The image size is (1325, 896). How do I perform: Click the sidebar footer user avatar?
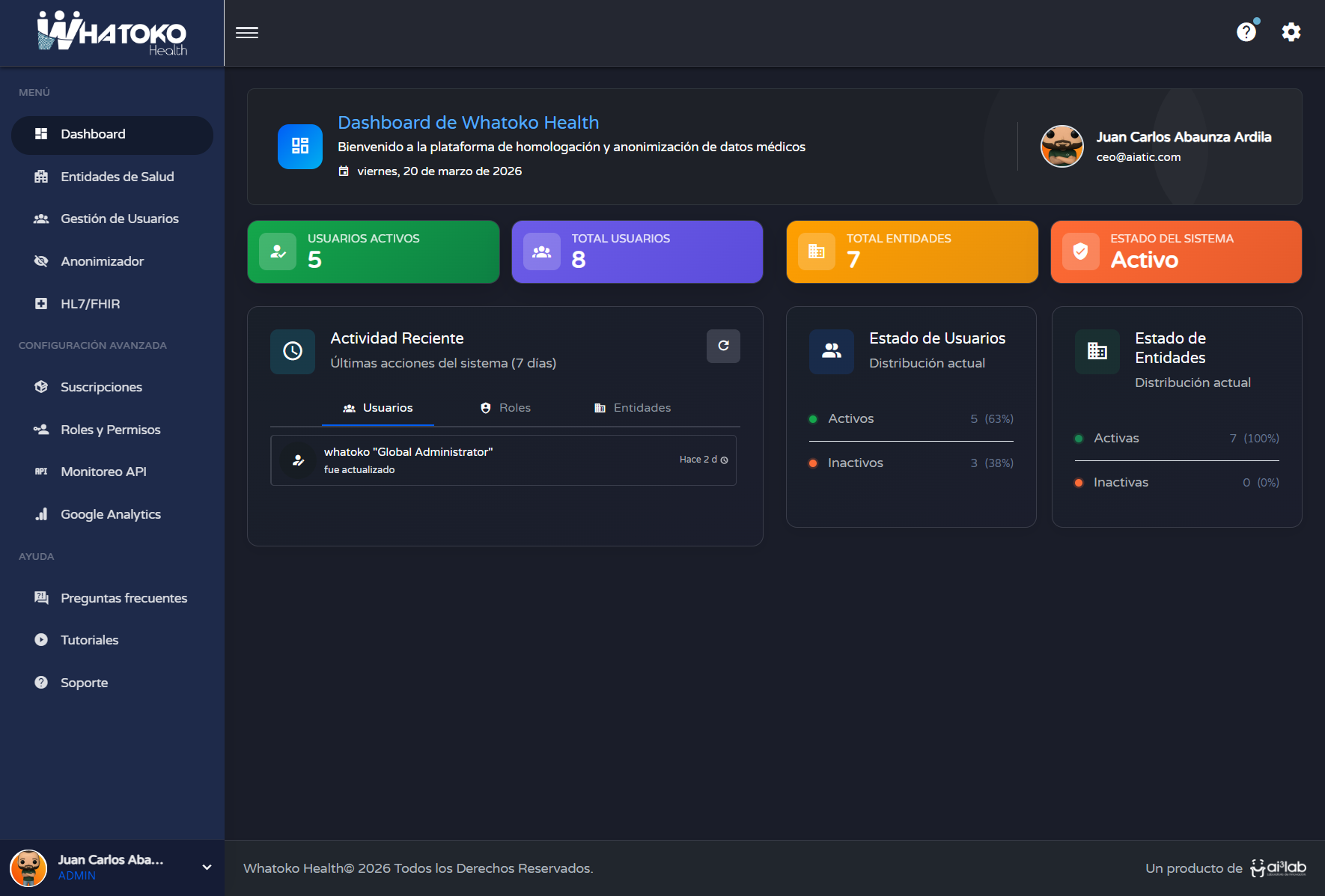click(28, 868)
